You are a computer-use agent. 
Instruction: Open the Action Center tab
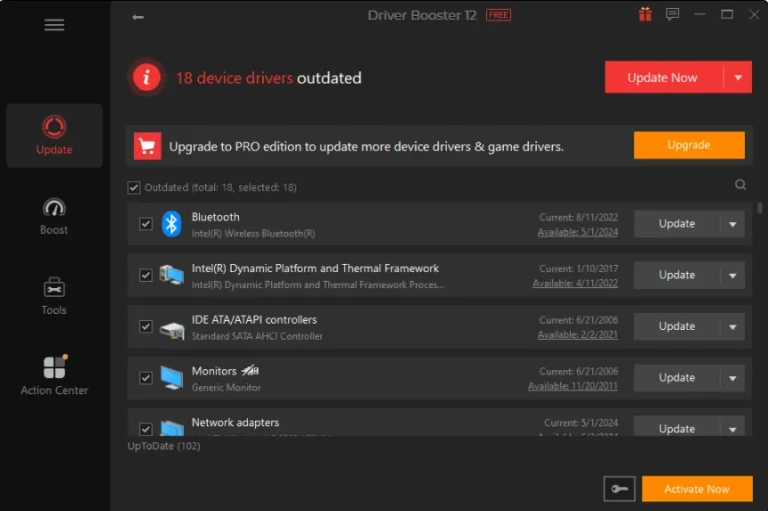tap(54, 375)
